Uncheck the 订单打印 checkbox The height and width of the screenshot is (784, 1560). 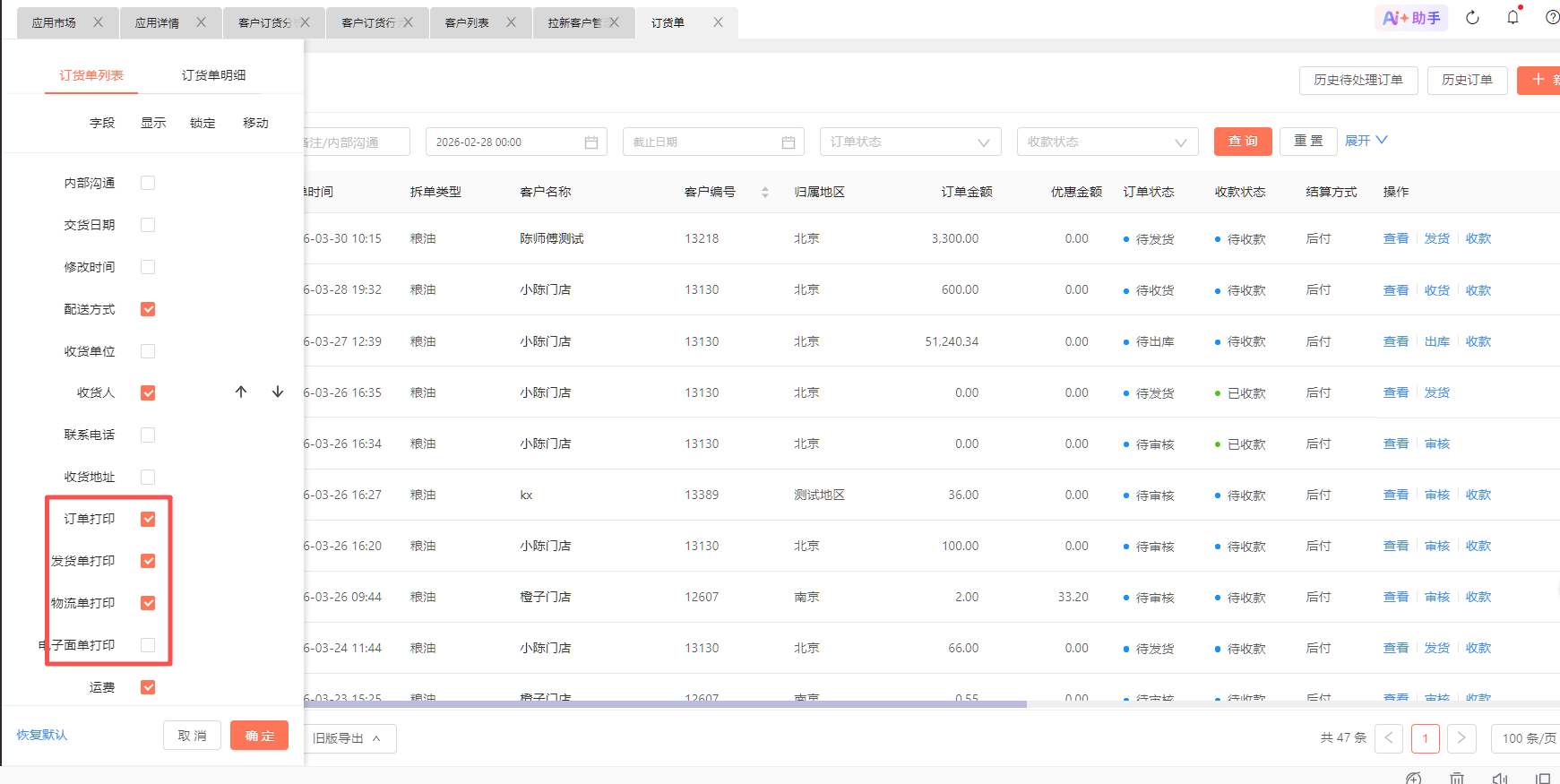click(x=148, y=519)
